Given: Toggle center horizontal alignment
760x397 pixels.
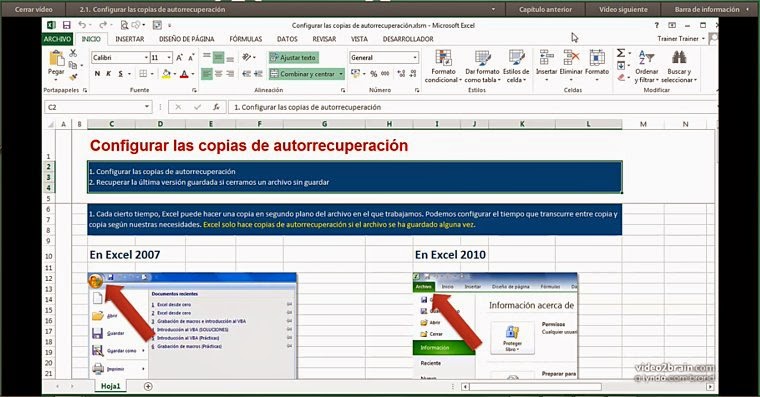Looking at the screenshot, I should coord(219,74).
